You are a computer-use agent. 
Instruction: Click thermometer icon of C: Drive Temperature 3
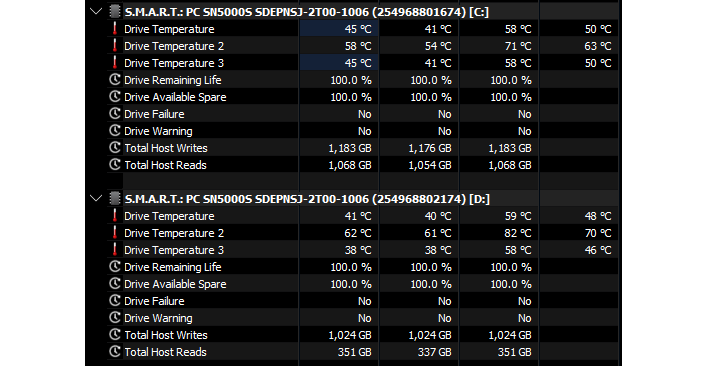115,63
